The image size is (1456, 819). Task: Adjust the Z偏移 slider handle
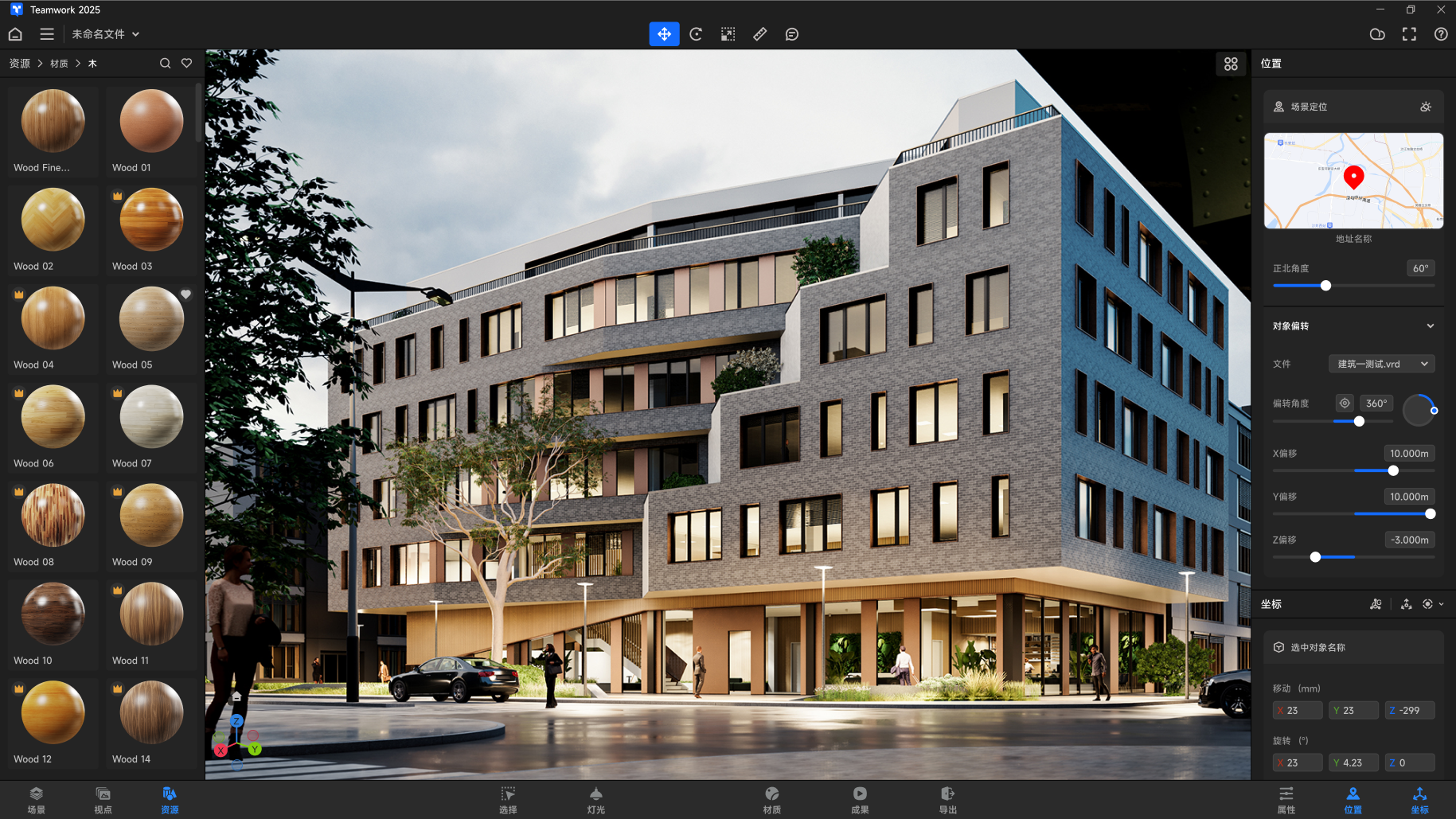click(x=1315, y=557)
